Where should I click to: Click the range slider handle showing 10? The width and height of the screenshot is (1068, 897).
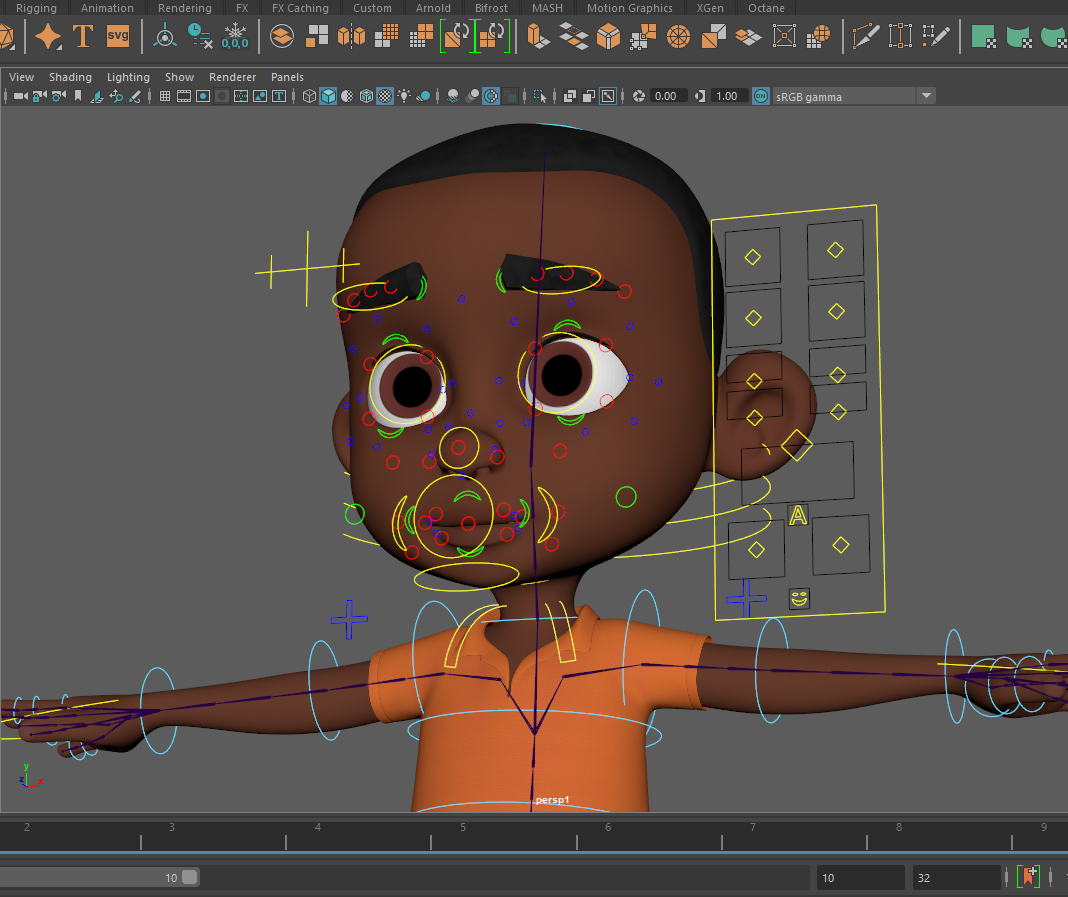(189, 878)
